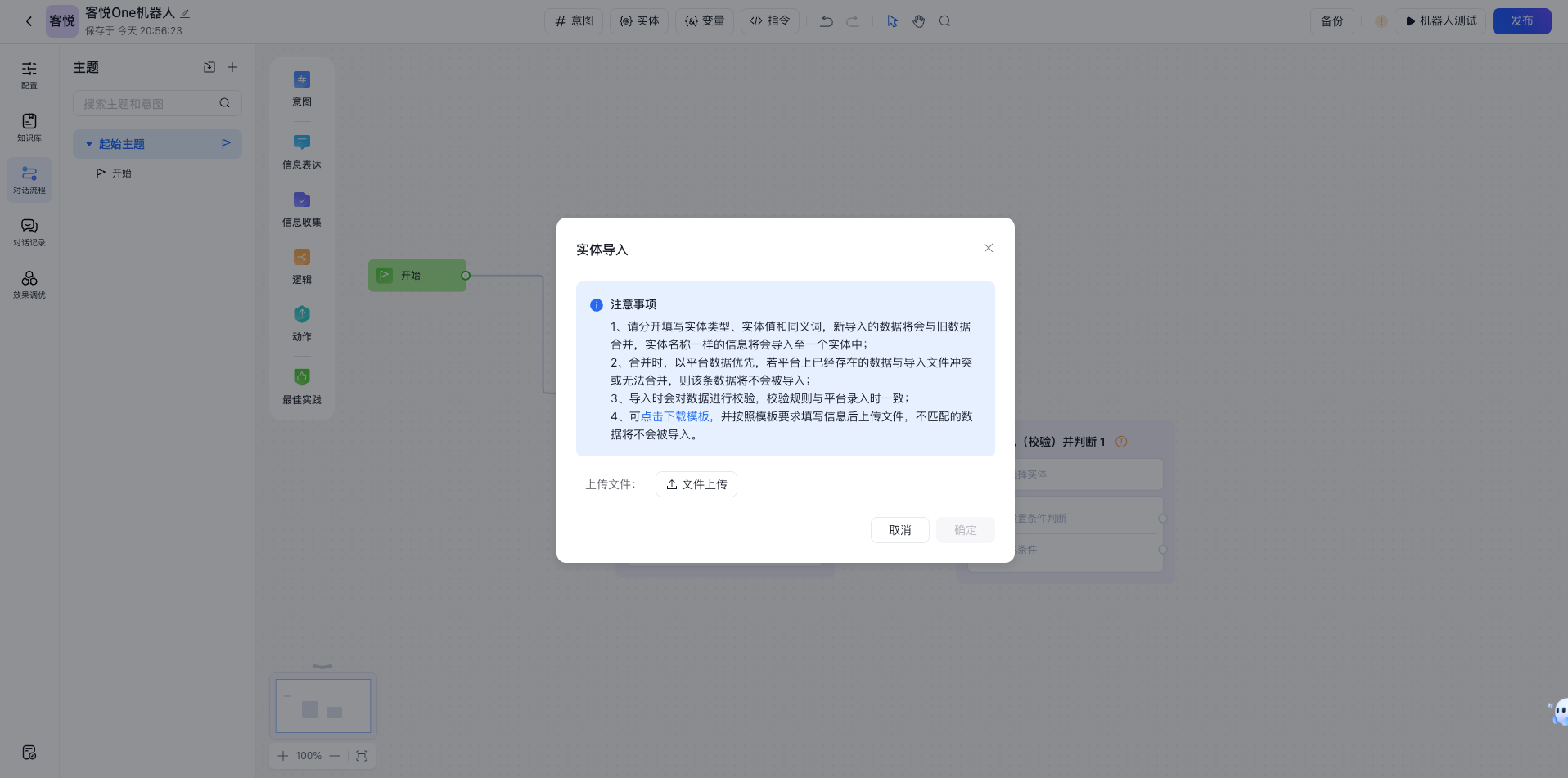The width and height of the screenshot is (1568, 778).
Task: Open canvas search with the magnifier icon
Action: coord(944,20)
